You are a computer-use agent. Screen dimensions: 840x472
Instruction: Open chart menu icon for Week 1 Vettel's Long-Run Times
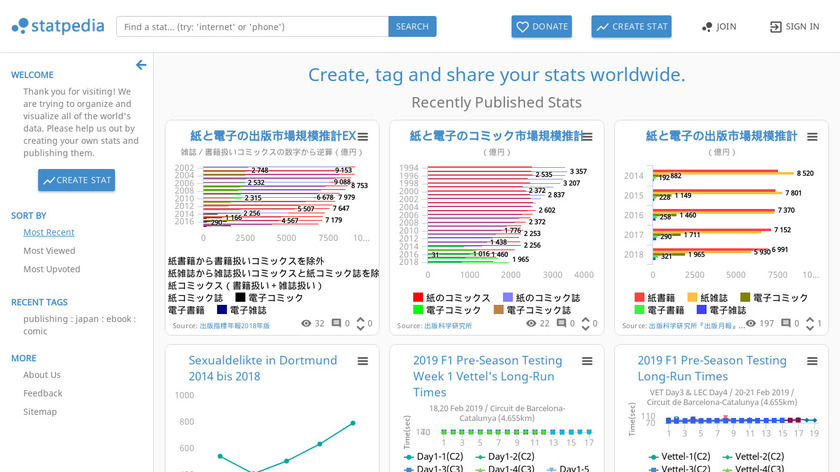(587, 361)
